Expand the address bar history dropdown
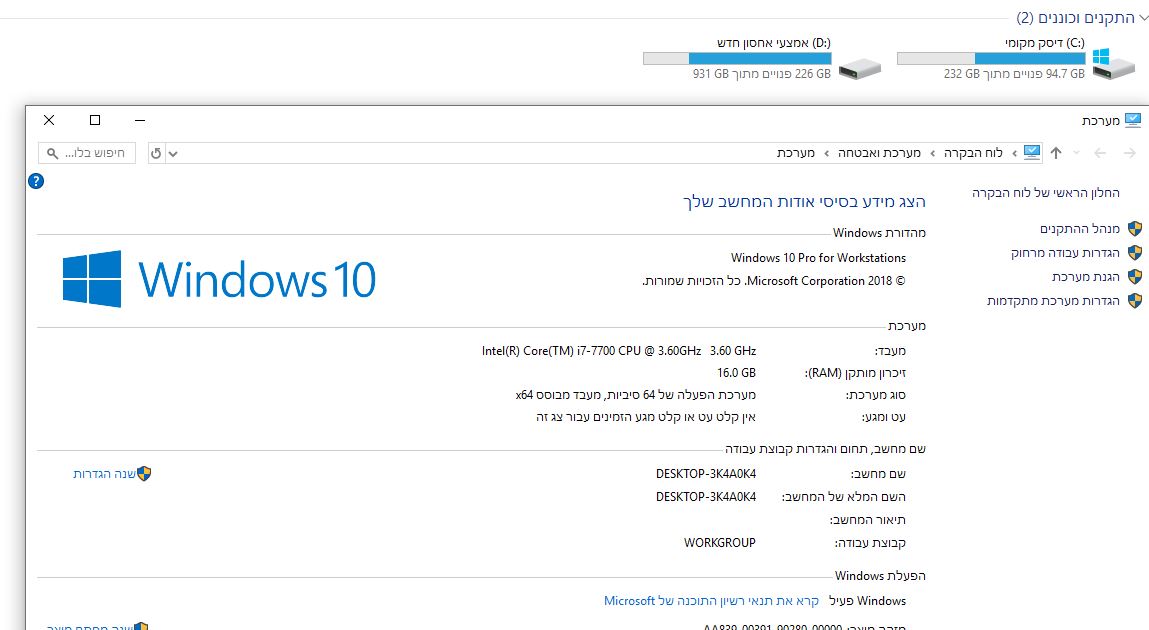The height and width of the screenshot is (630, 1149). [x=173, y=153]
